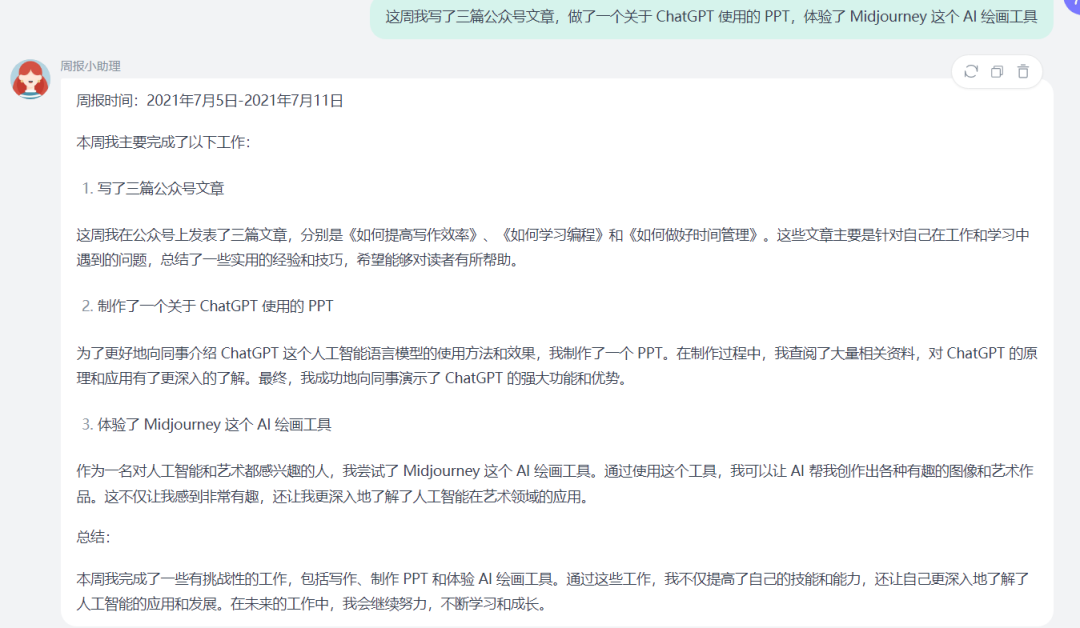Click list item 1. 写了三篇公众号文章
The width and height of the screenshot is (1080, 628).
(153, 188)
